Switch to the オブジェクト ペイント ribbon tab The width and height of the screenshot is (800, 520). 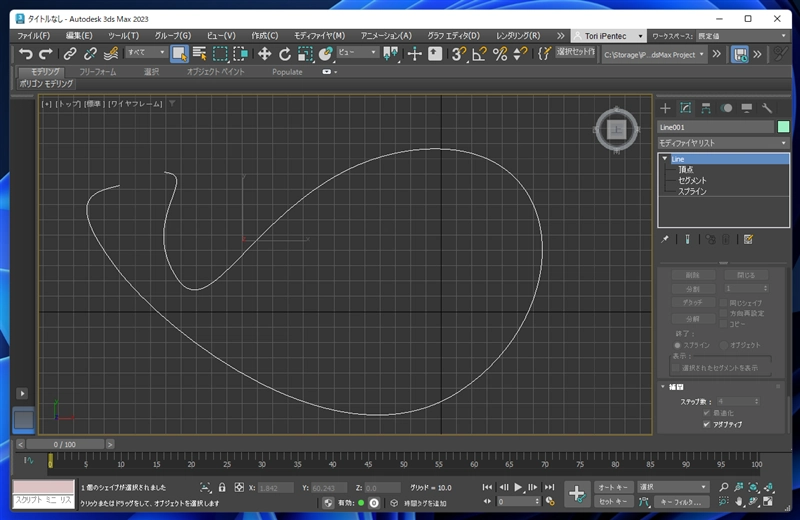coord(215,72)
